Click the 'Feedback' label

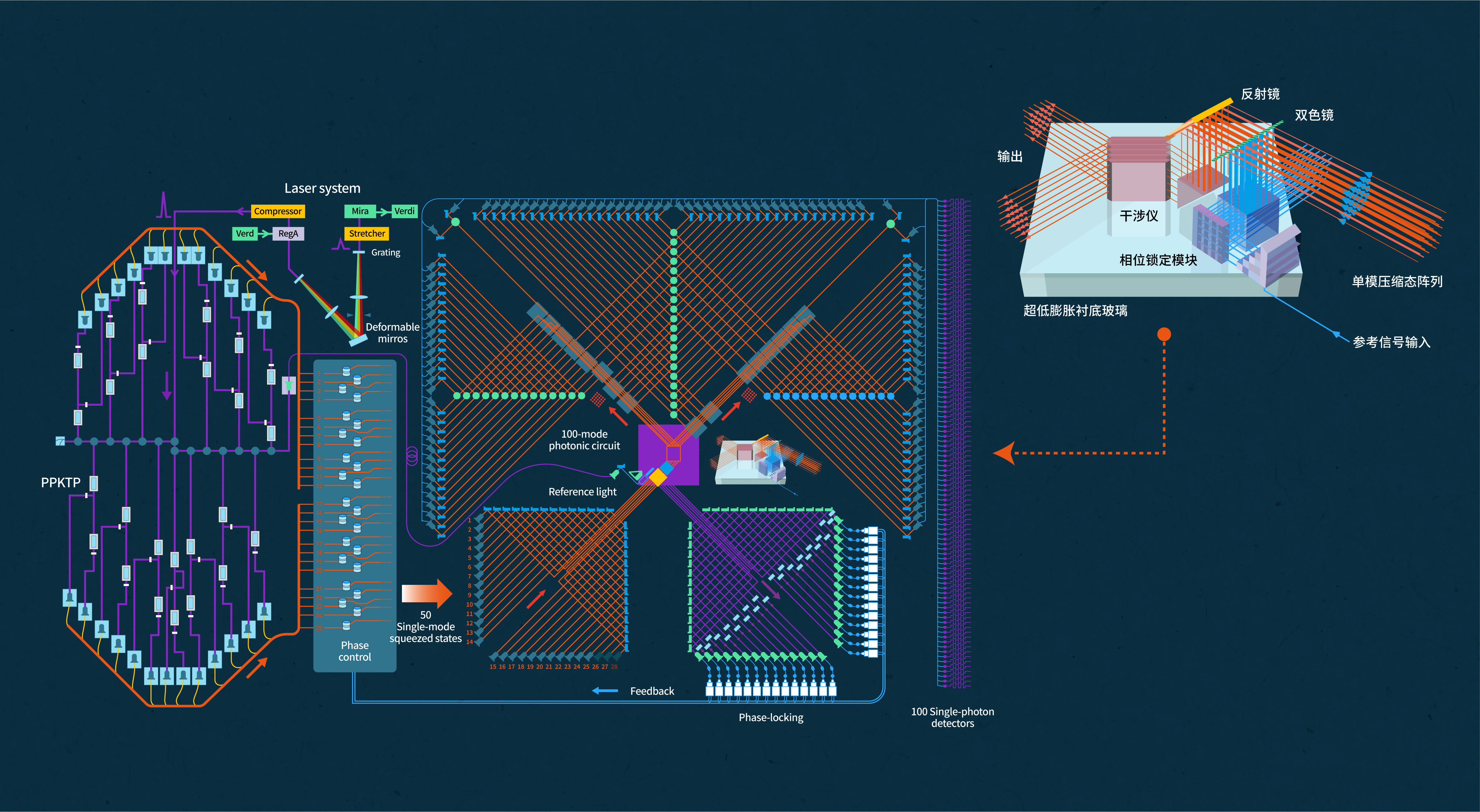652,691
